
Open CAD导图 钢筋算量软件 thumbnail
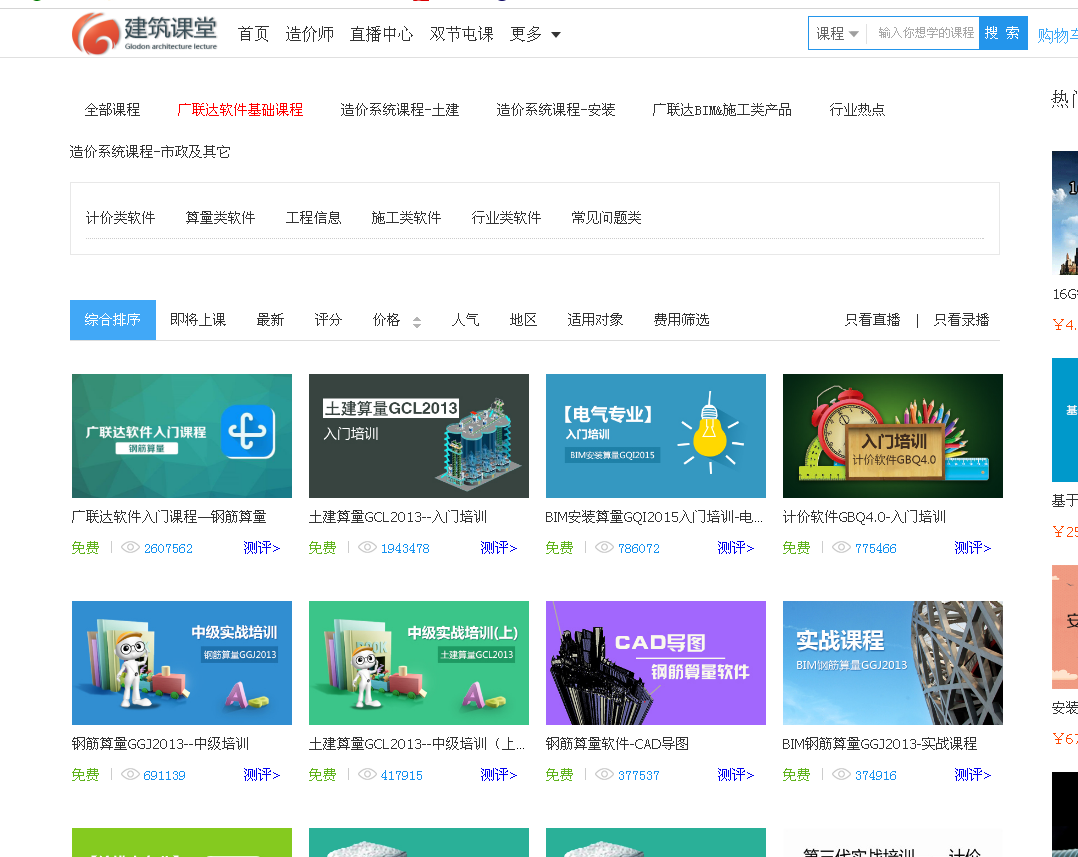coord(656,663)
